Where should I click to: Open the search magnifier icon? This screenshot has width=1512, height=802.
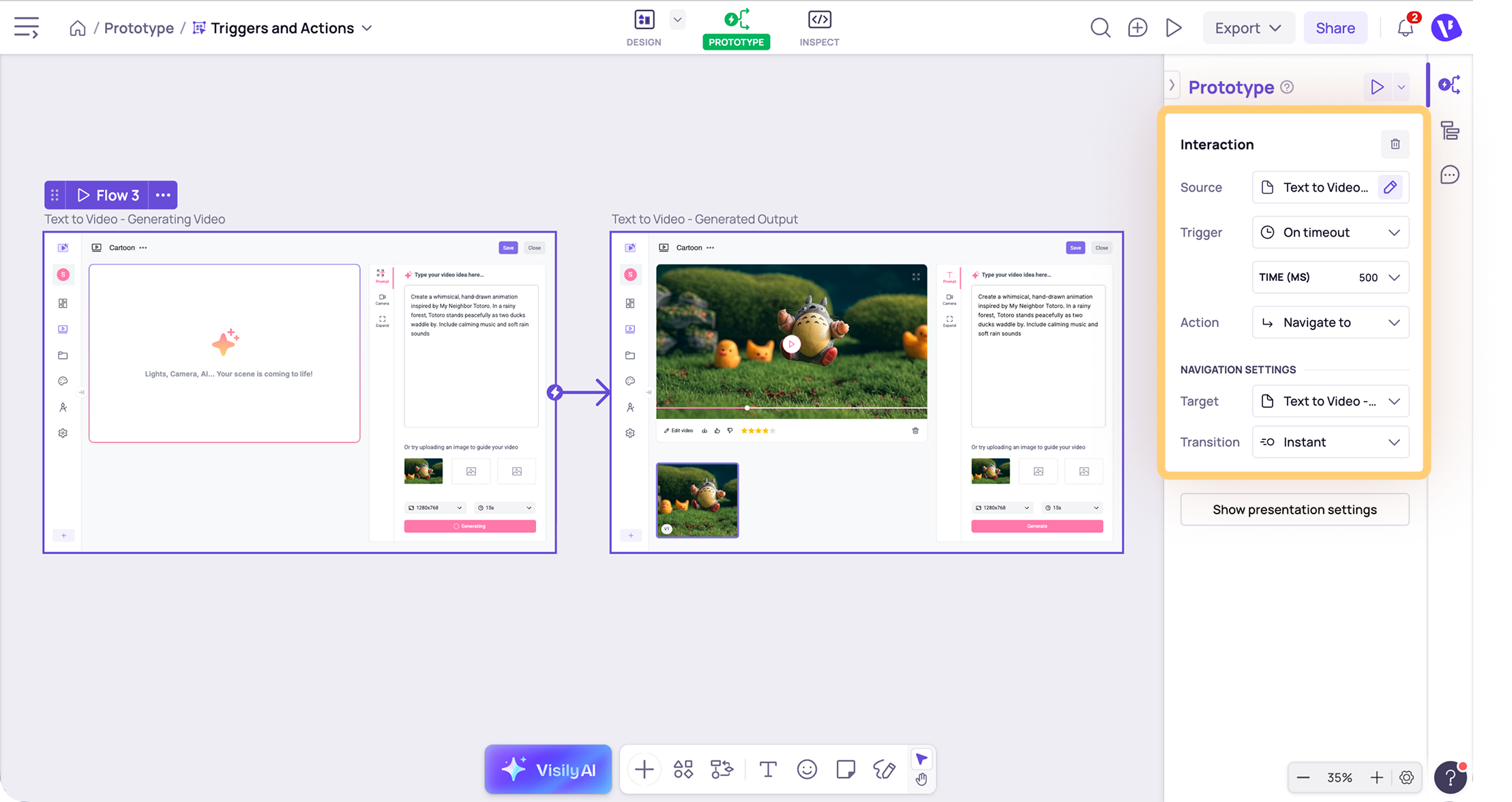(1100, 28)
